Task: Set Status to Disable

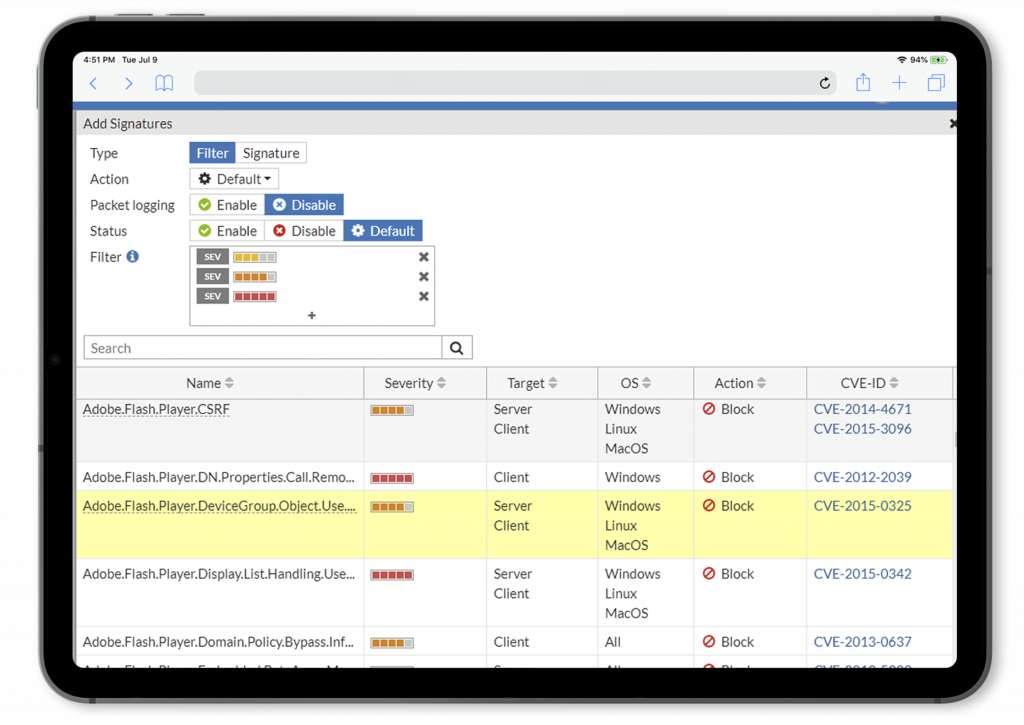Action: (304, 230)
